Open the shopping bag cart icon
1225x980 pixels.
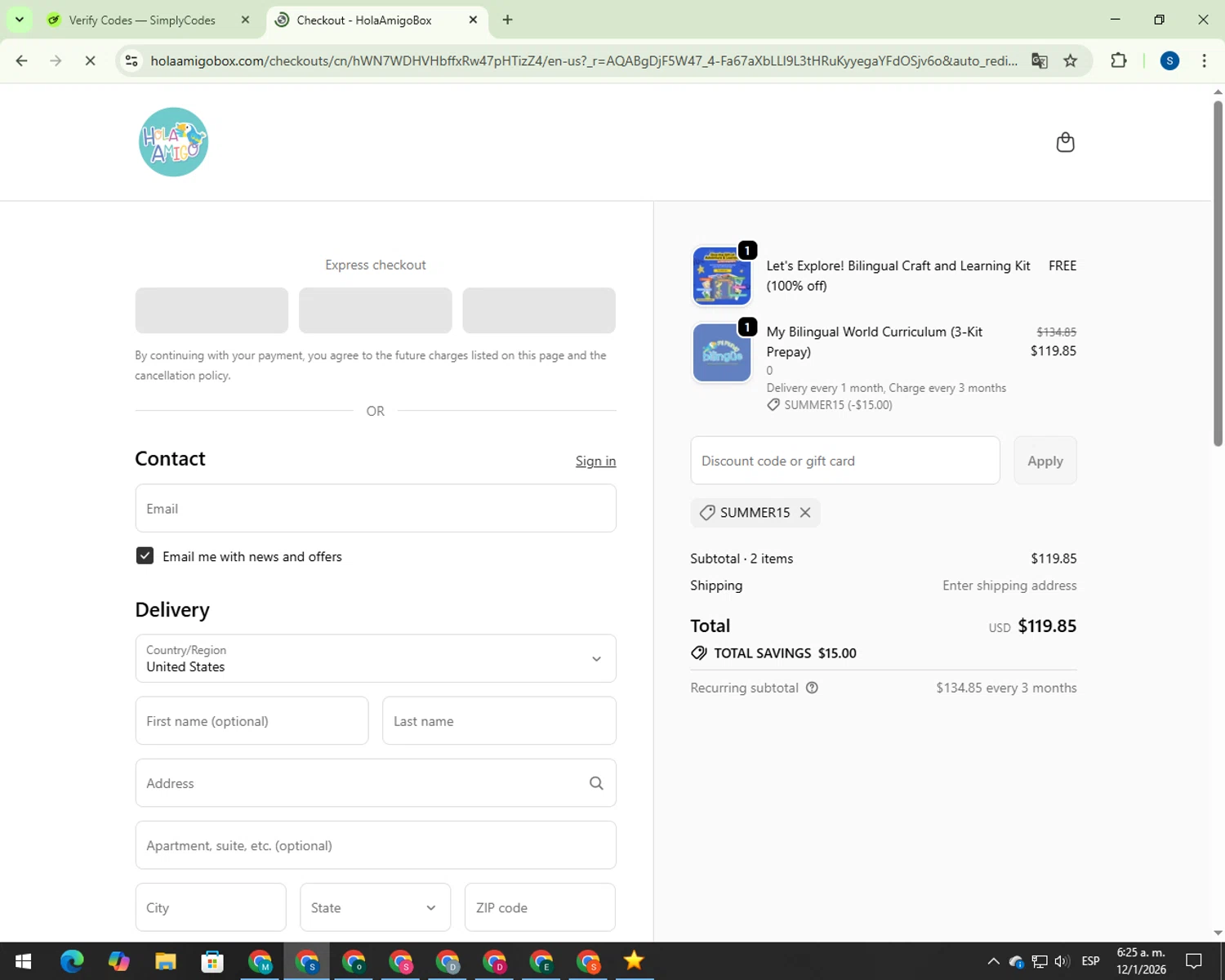[1065, 142]
